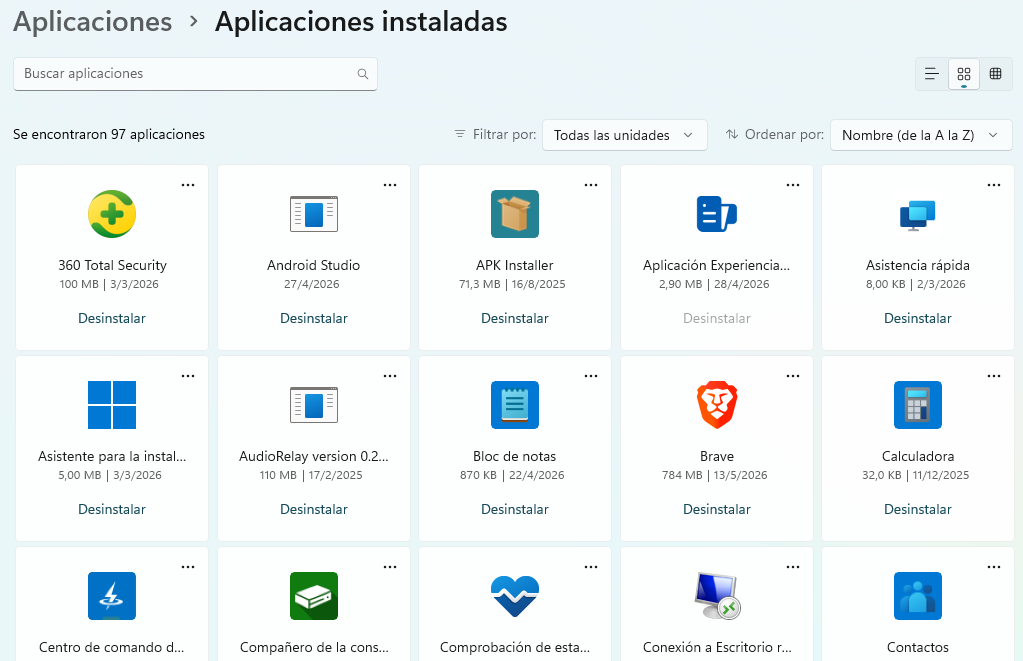1023x661 pixels.
Task: Click the Contactos people icon
Action: pyautogui.click(x=917, y=596)
